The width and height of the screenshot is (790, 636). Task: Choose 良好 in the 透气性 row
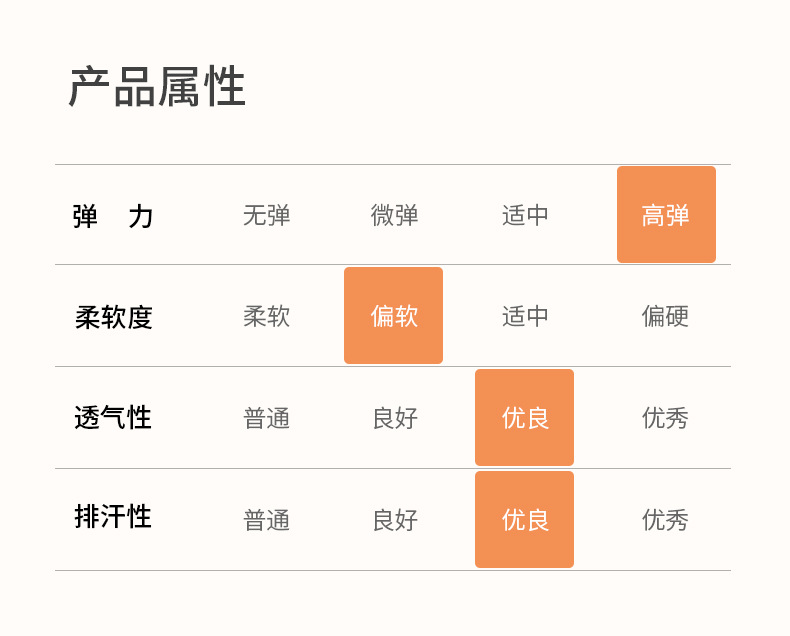coord(395,418)
